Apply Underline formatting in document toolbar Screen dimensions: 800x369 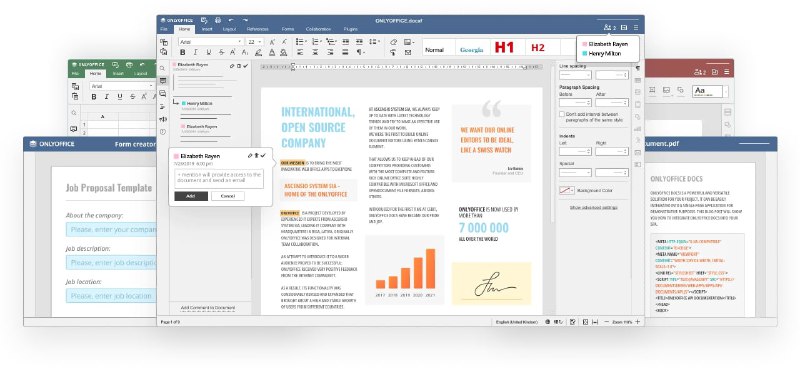tap(208, 53)
